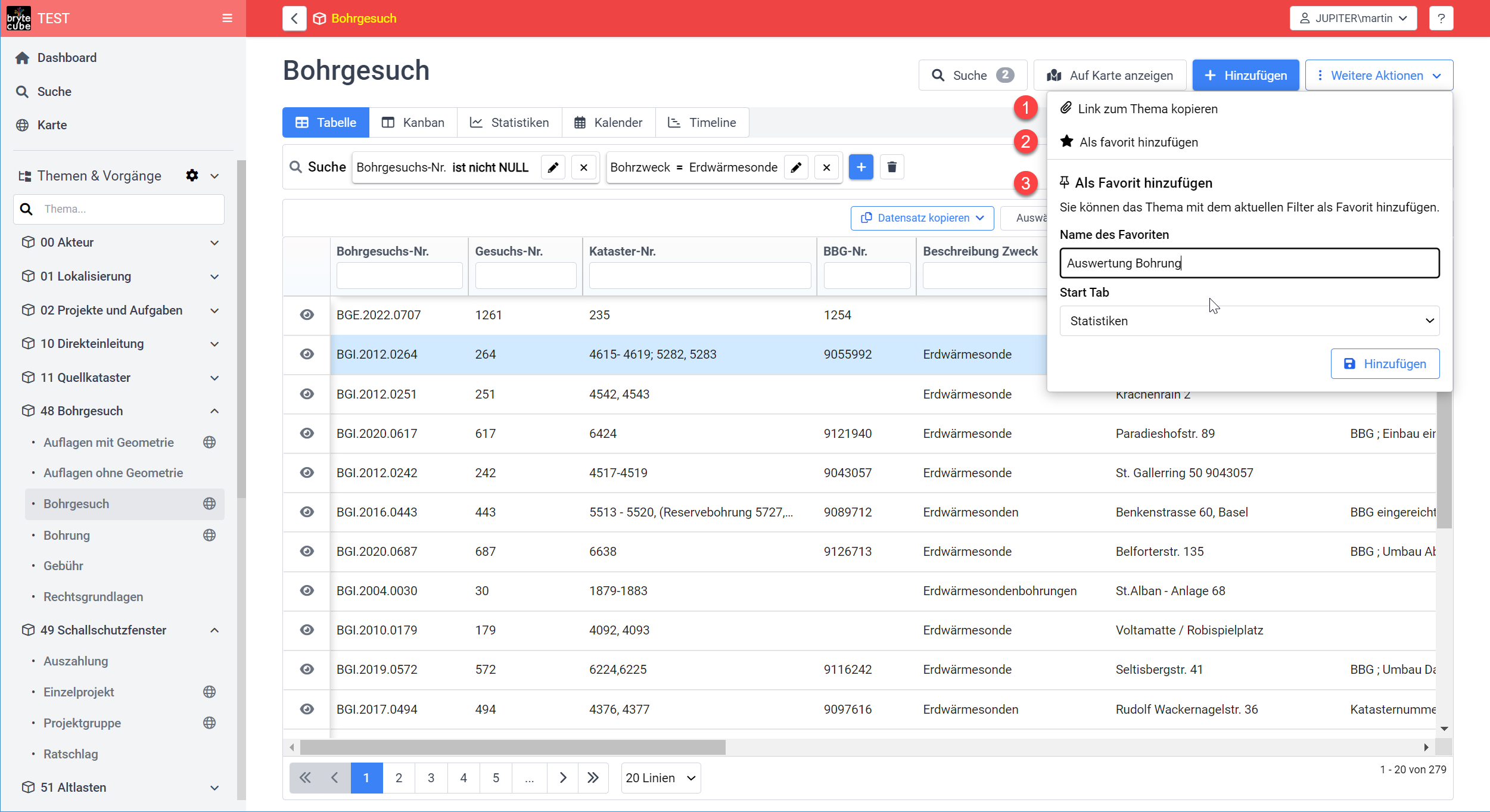Image resolution: width=1490 pixels, height=812 pixels.
Task: Switch to the Kanban tab
Action: pyautogui.click(x=413, y=123)
